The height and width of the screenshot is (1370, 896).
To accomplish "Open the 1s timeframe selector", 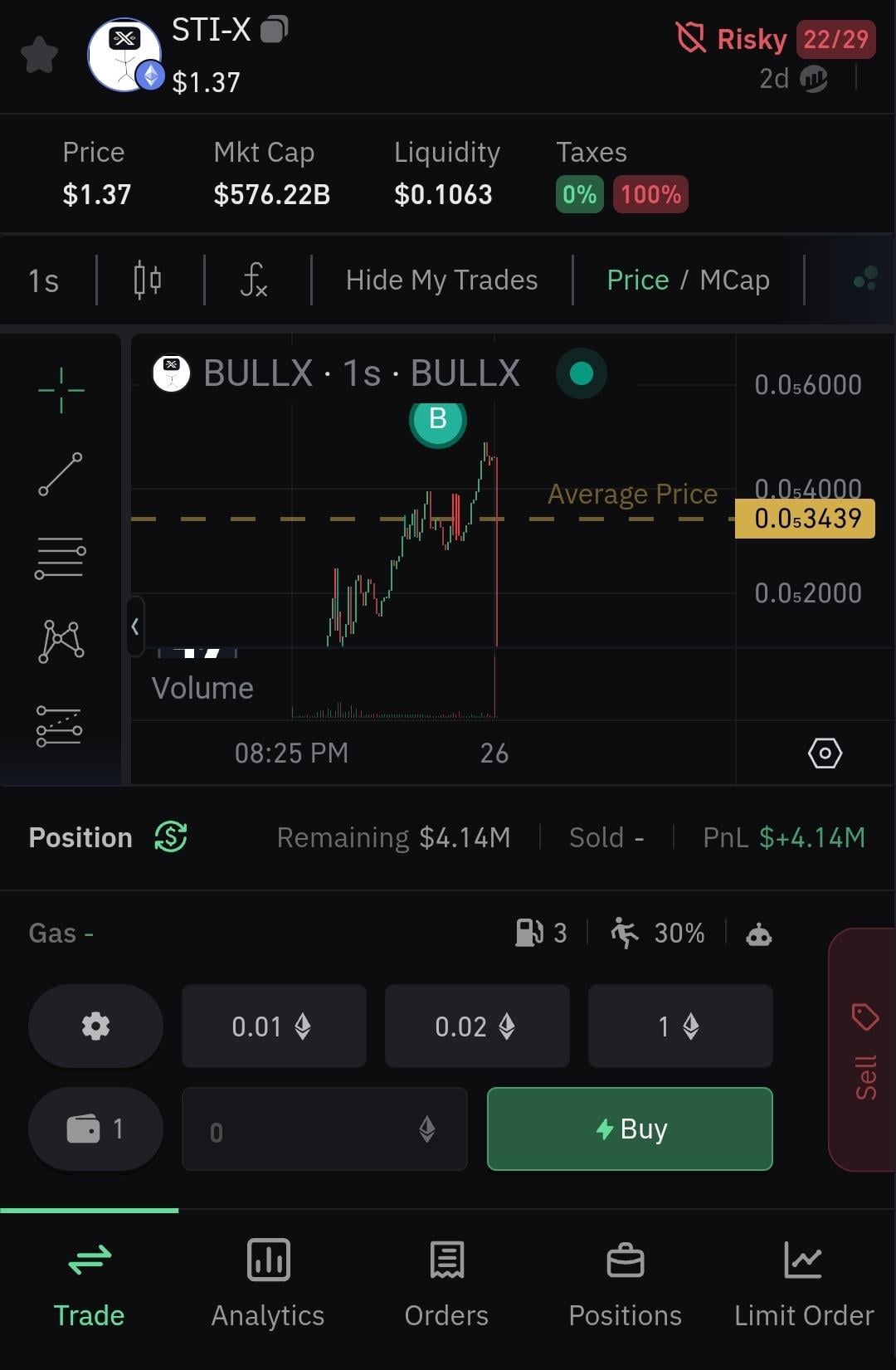I will click(43, 280).
